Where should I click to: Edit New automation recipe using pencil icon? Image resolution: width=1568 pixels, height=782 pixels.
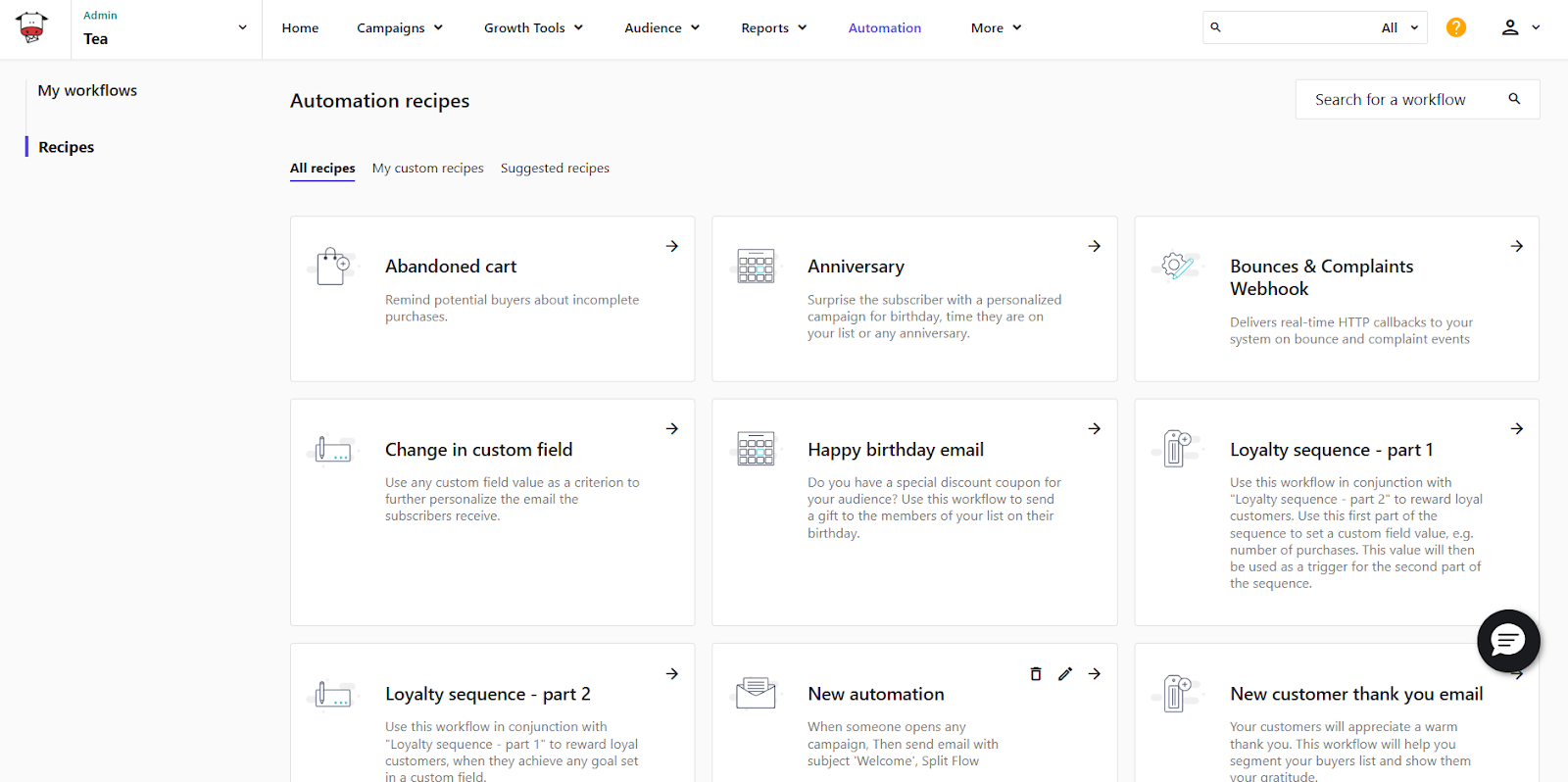[x=1065, y=673]
